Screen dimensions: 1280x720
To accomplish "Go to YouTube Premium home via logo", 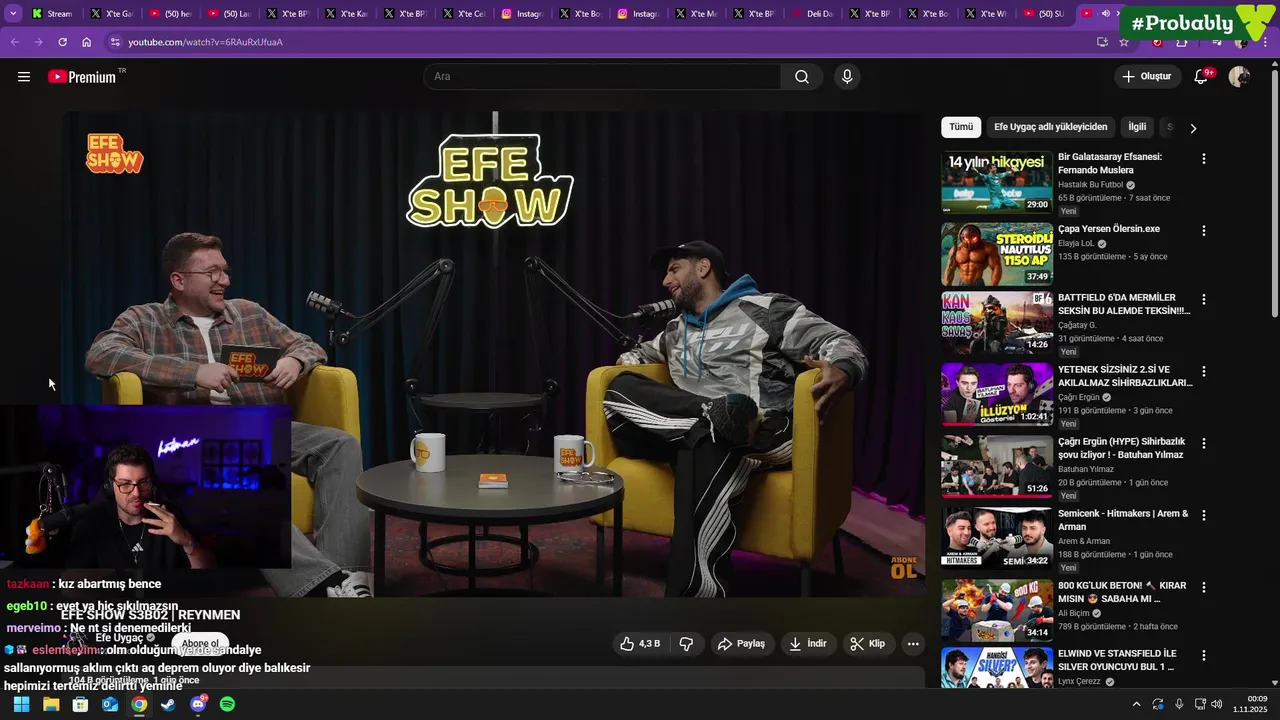I will point(85,77).
